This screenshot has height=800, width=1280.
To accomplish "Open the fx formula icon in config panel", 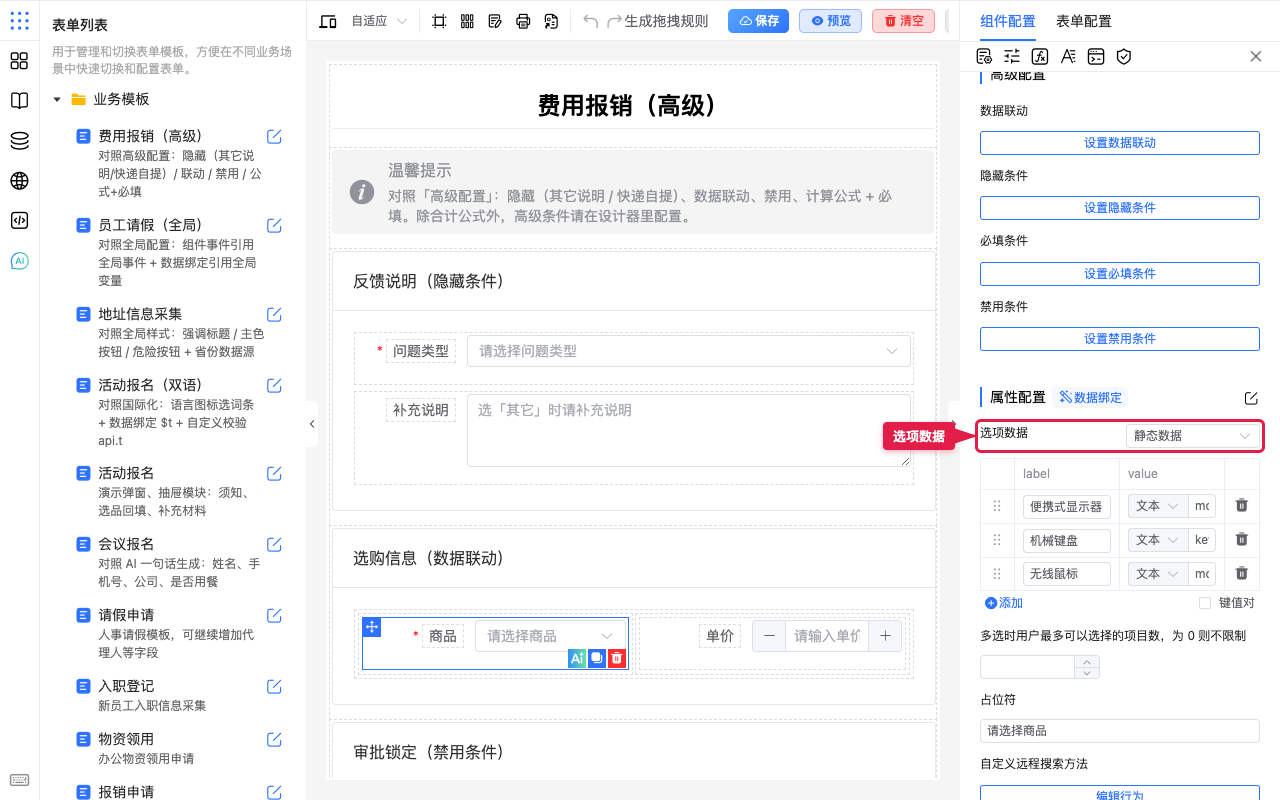I will [x=1040, y=57].
